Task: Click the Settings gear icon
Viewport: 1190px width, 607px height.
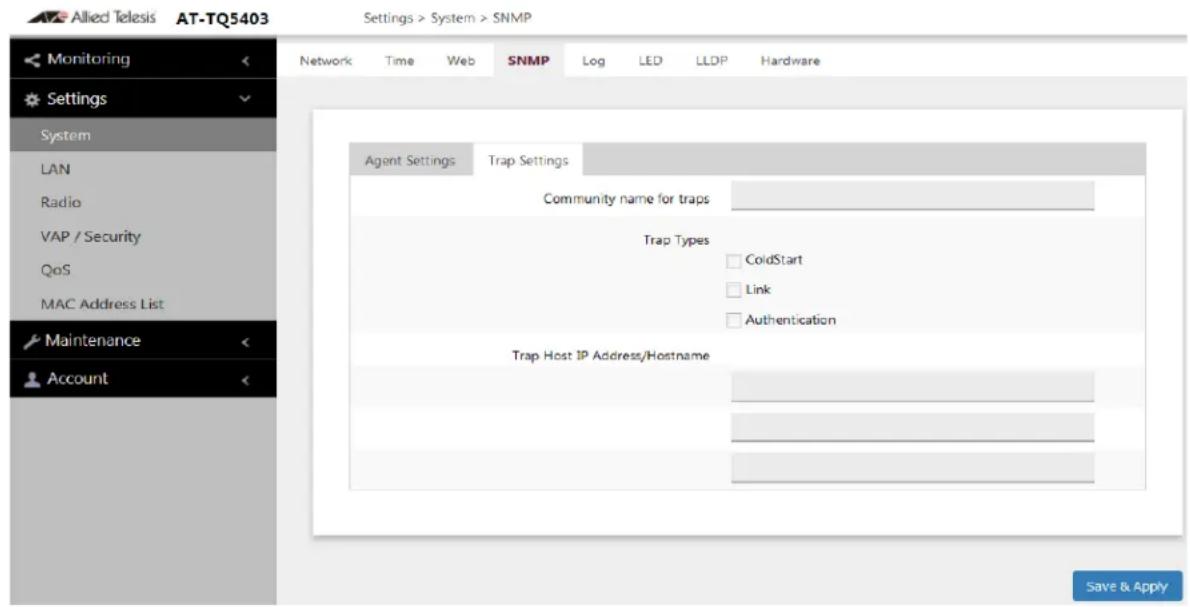Action: click(32, 99)
